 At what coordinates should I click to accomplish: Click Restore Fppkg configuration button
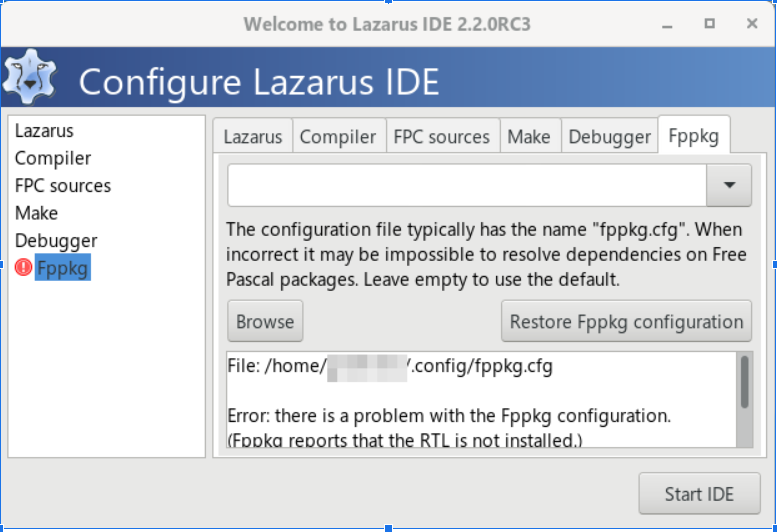pyautogui.click(x=626, y=322)
